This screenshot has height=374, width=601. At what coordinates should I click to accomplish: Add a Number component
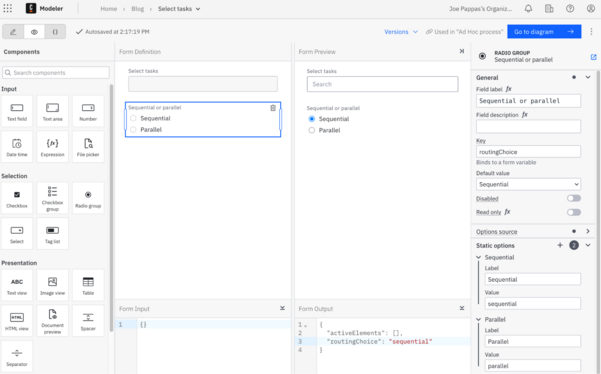(88, 111)
